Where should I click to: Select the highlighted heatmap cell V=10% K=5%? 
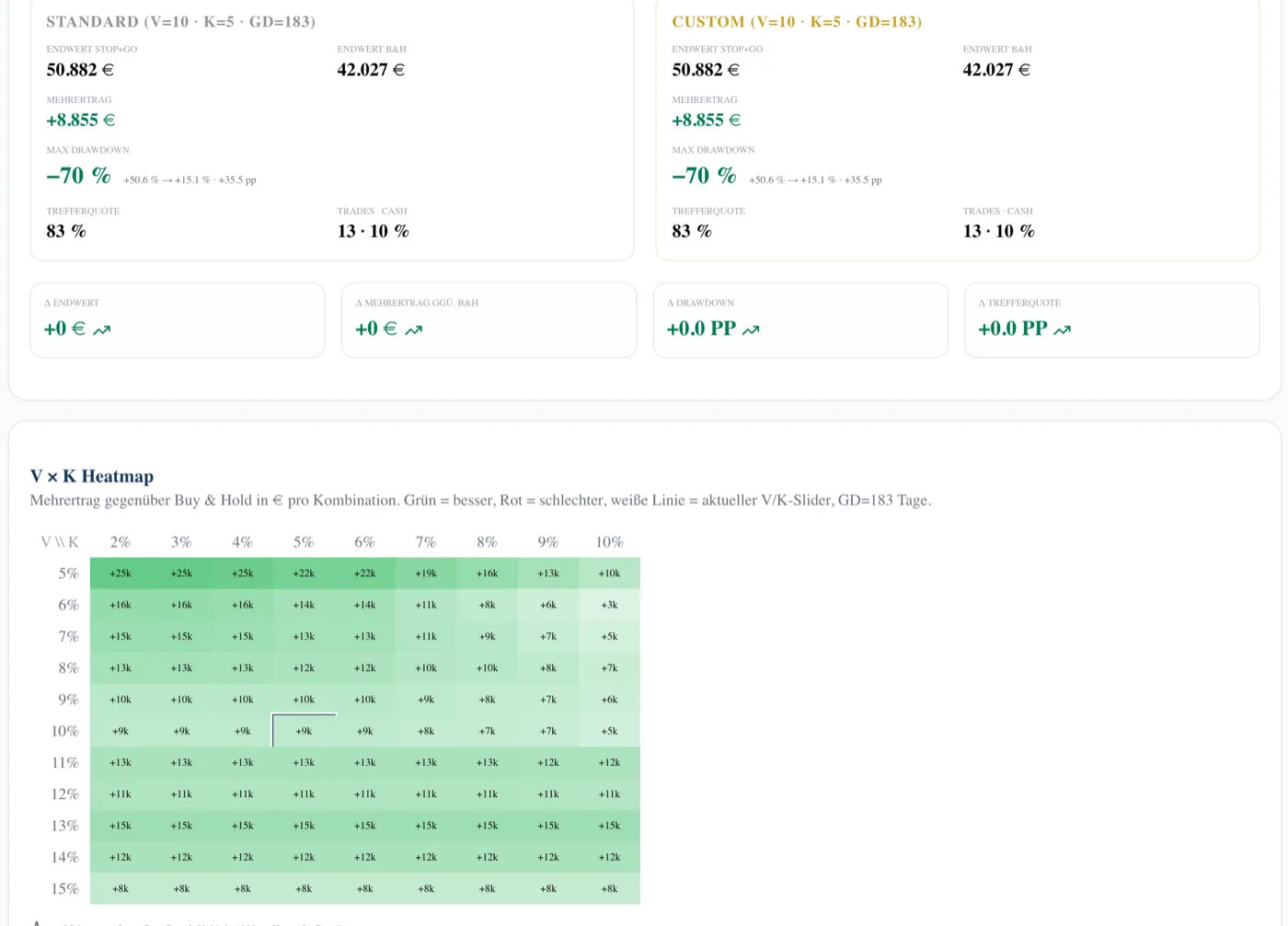[304, 731]
